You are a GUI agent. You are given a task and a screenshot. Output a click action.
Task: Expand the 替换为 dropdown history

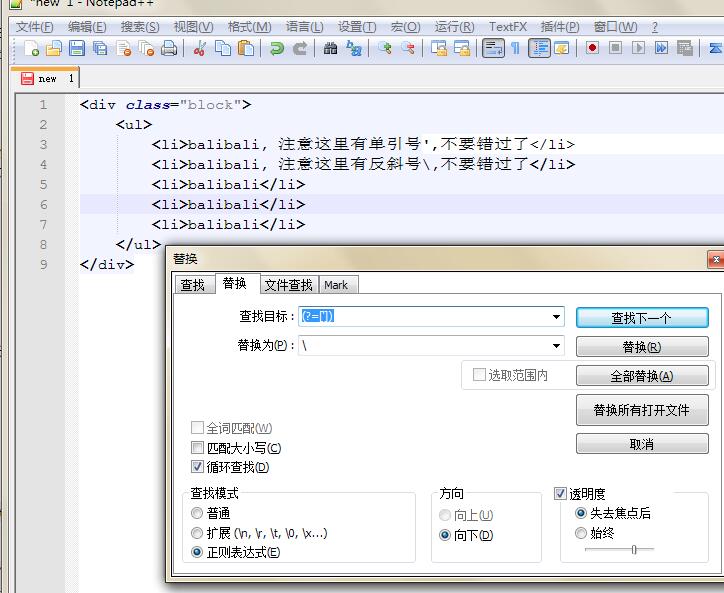click(557, 345)
